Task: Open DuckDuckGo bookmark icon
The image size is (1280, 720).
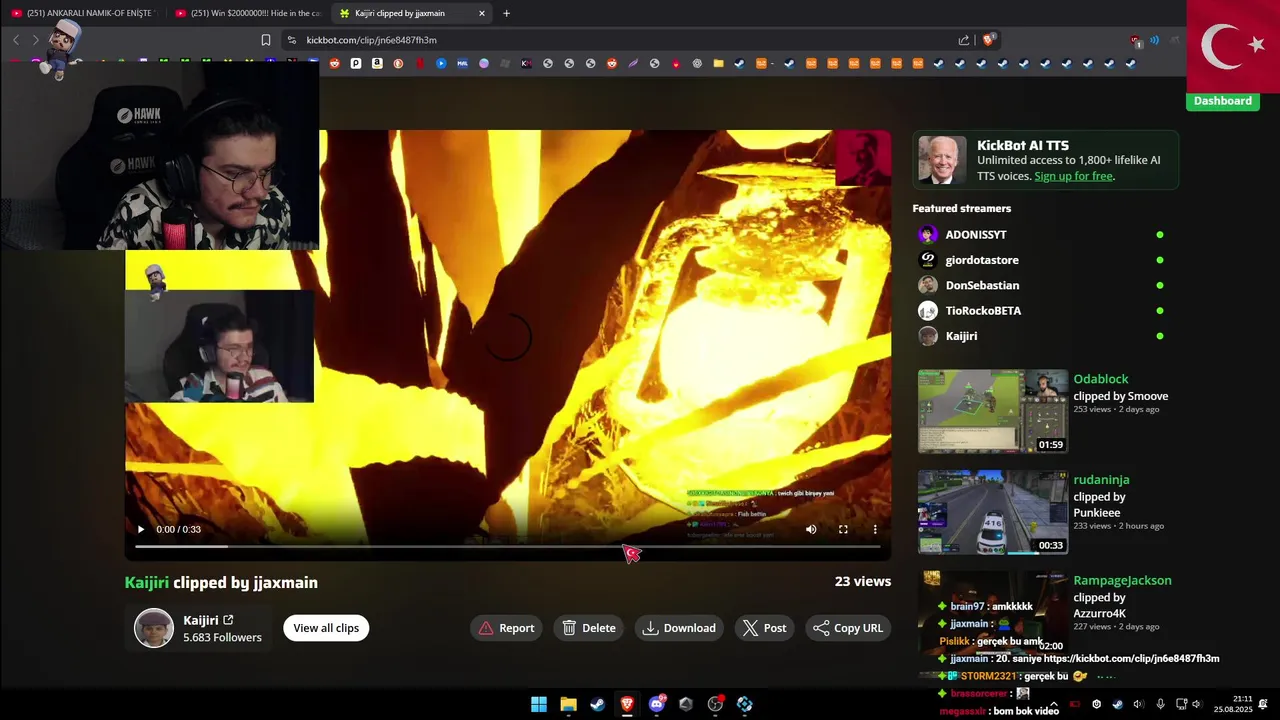Action: tap(398, 63)
